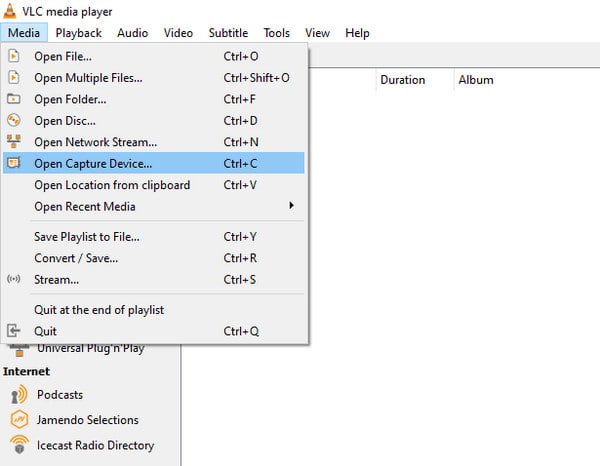Open the Media menu
600x466 pixels.
tap(24, 33)
